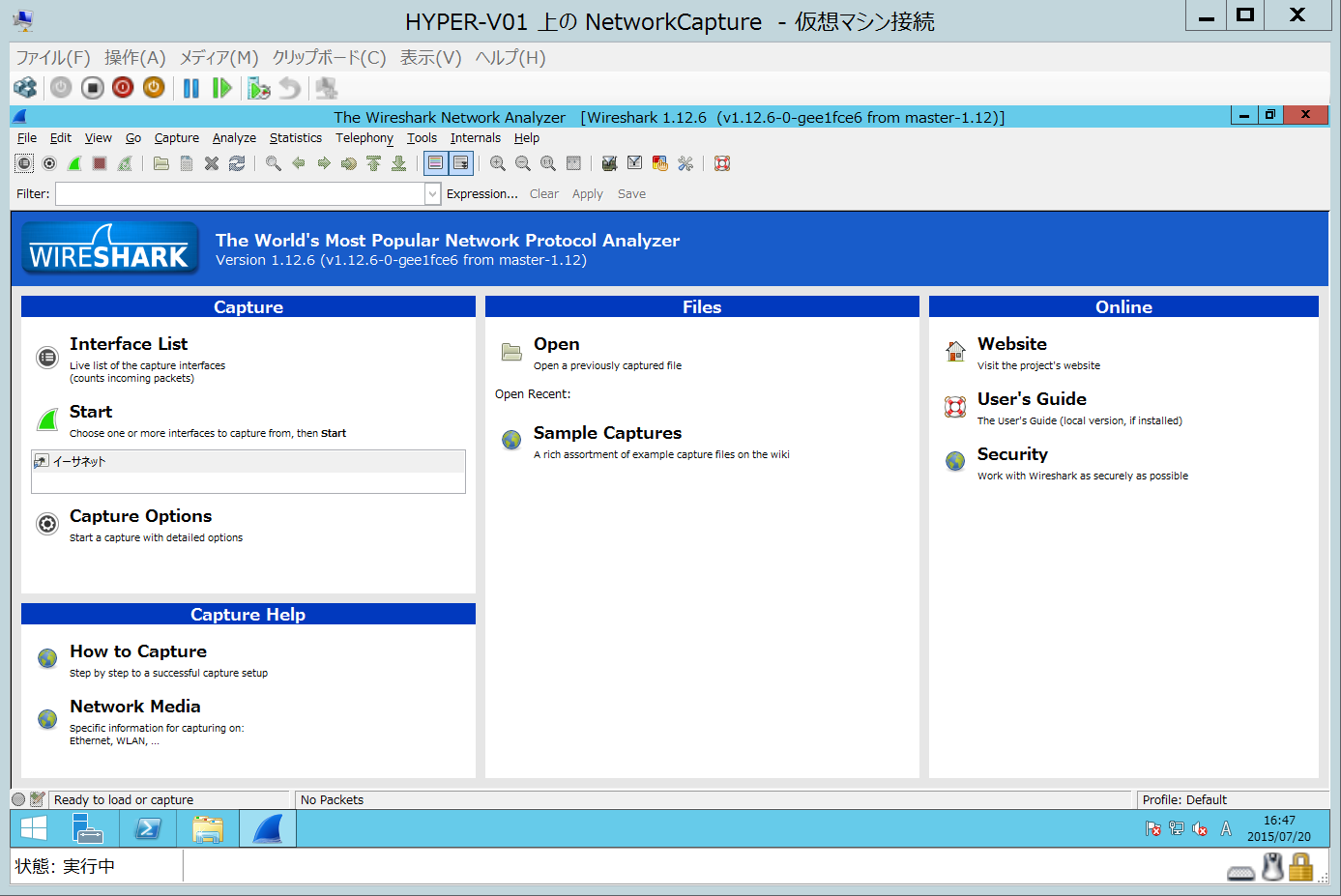
Task: Open capture options from the toolbar
Action: pos(49,163)
